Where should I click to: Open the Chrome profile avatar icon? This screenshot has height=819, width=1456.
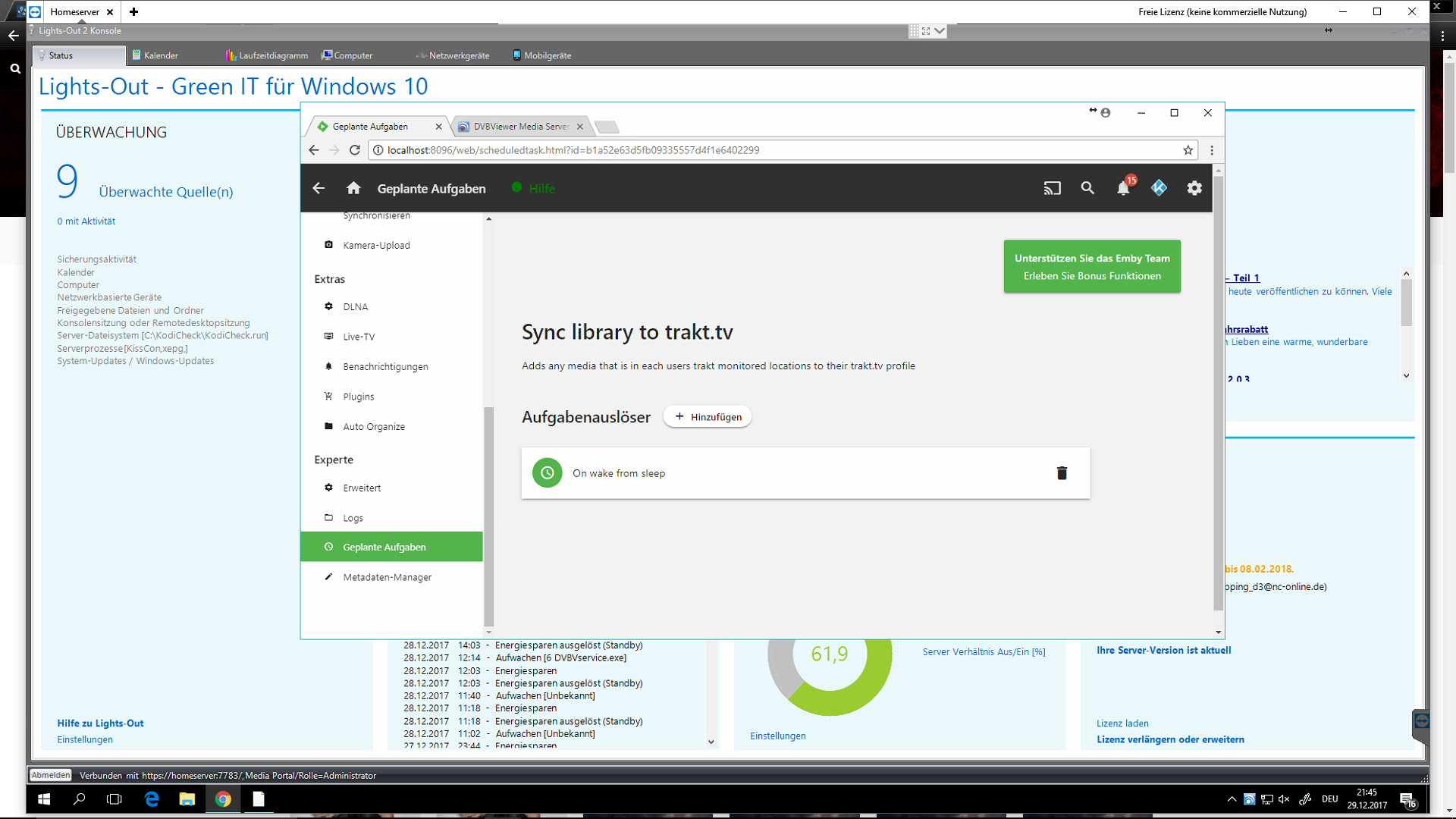[x=1106, y=113]
